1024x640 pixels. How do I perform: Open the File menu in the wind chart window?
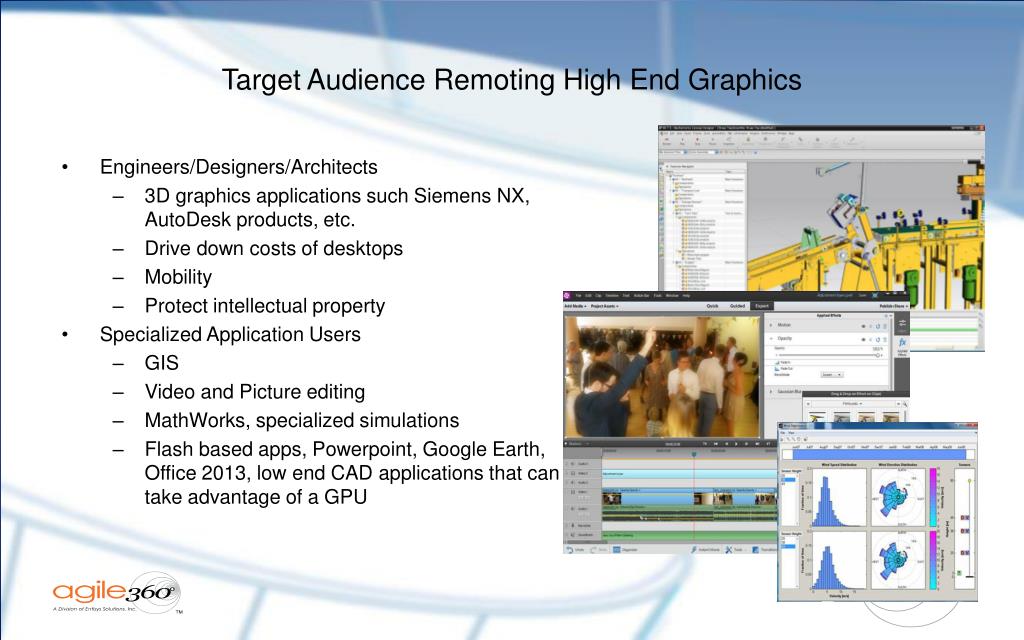[x=784, y=432]
